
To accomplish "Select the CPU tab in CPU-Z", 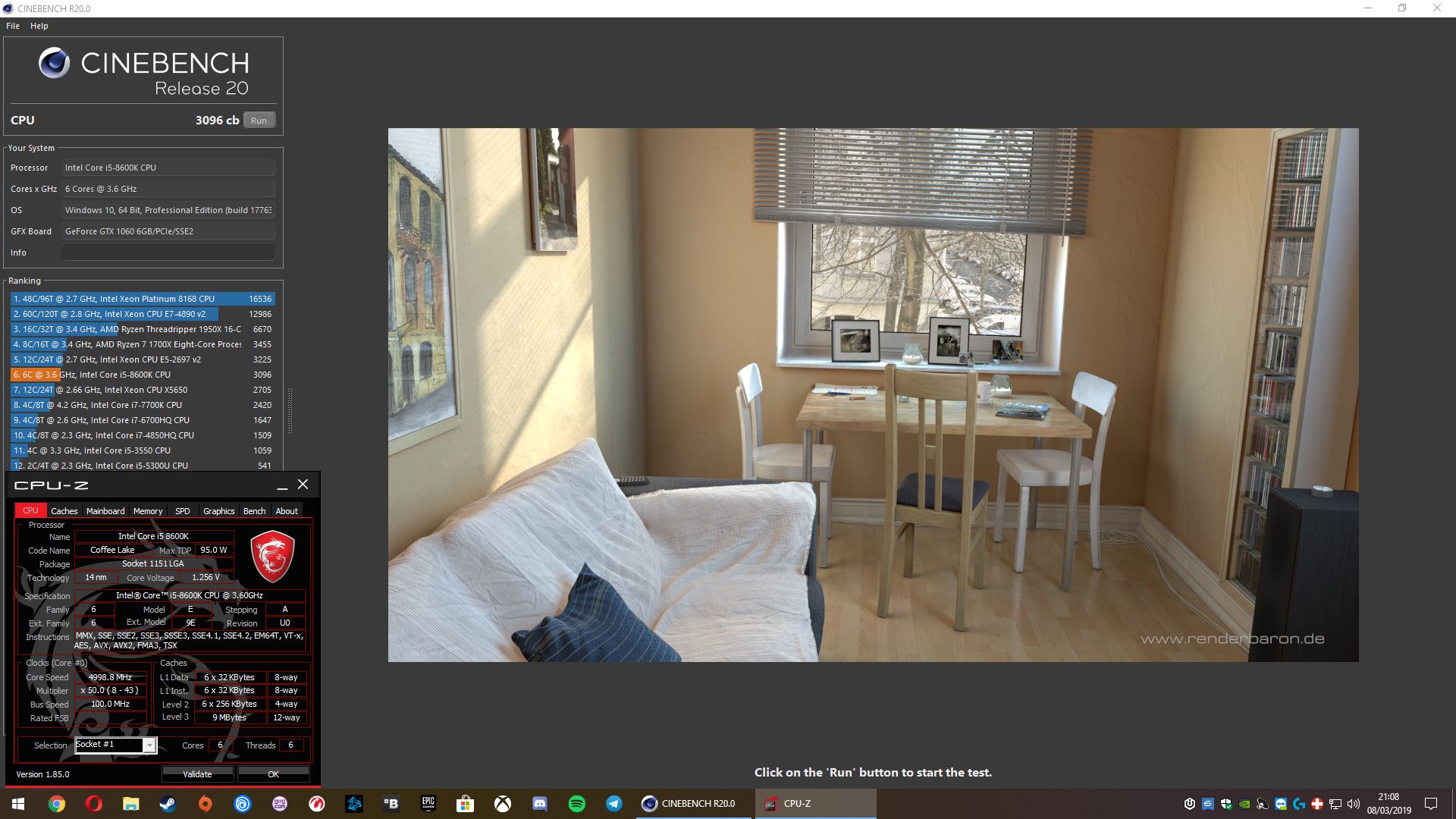I will pos(30,511).
